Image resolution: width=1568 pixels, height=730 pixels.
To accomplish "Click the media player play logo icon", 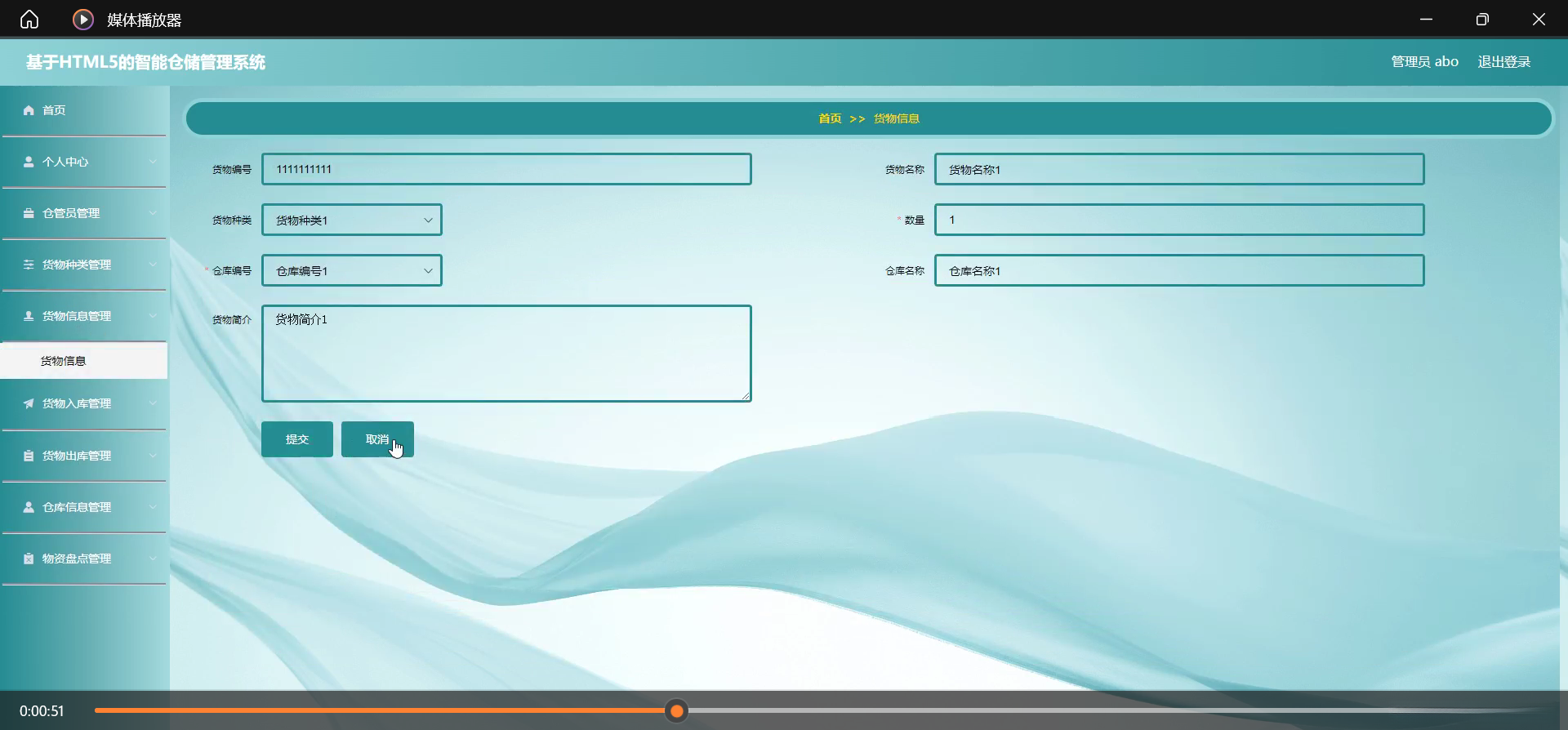I will click(83, 19).
